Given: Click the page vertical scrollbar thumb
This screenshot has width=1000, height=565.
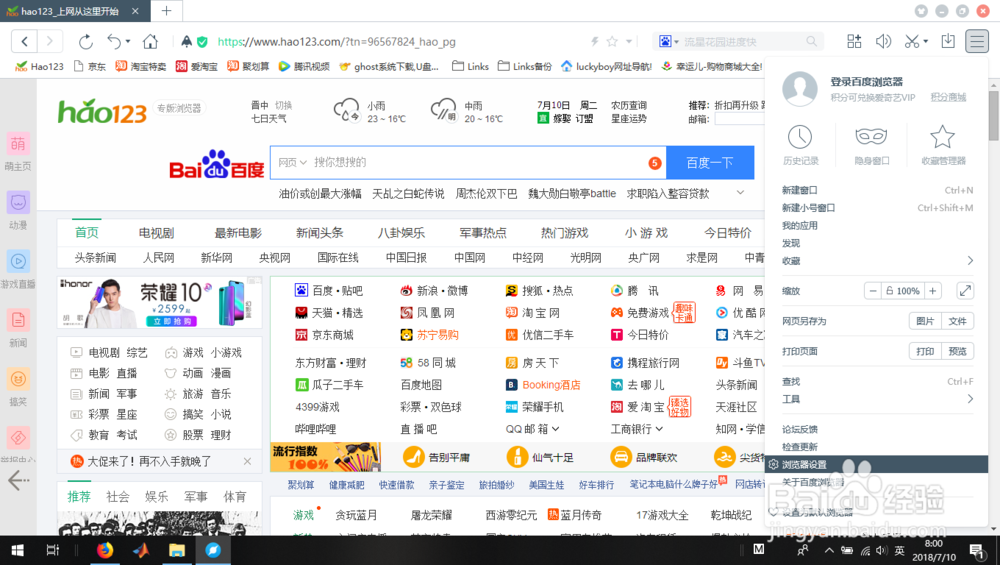Looking at the screenshot, I should point(993,115).
